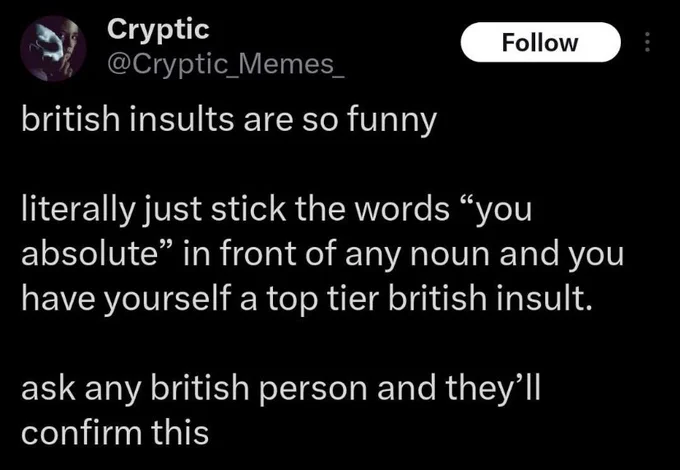The height and width of the screenshot is (470, 680).
Task: Click the word "front" in the tweet
Action: coord(258,254)
